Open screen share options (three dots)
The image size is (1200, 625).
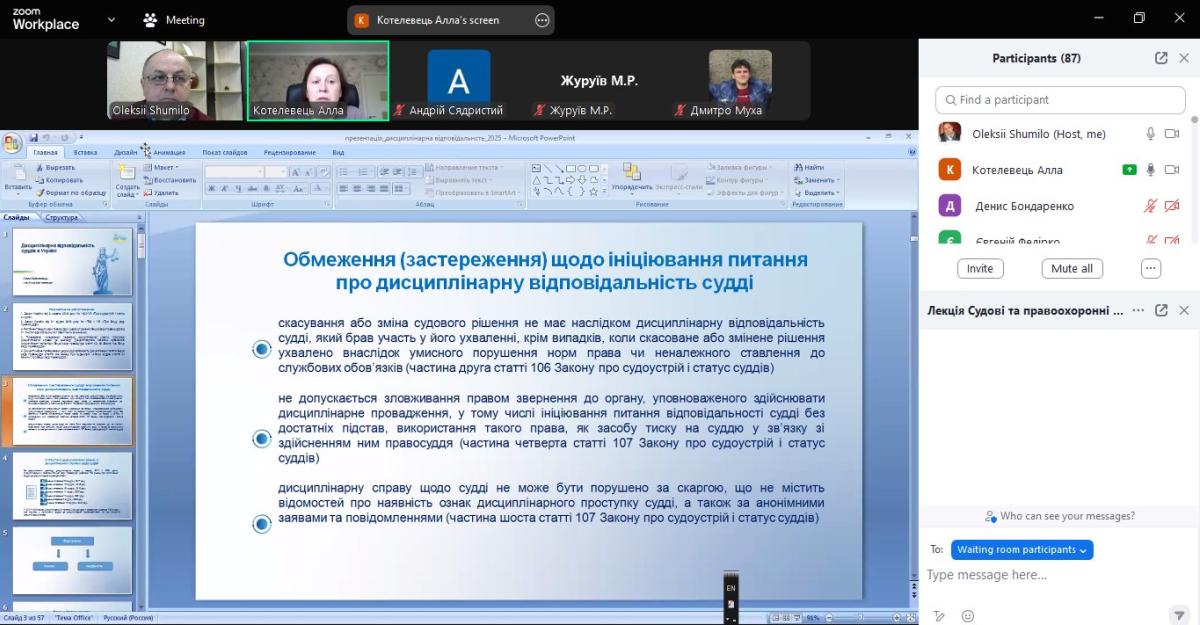[542, 20]
